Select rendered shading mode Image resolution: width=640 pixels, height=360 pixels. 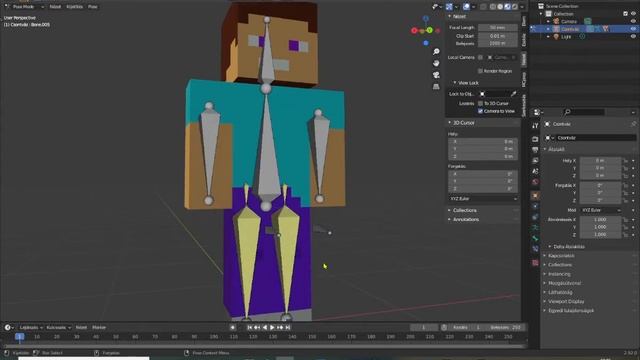[x=515, y=7]
